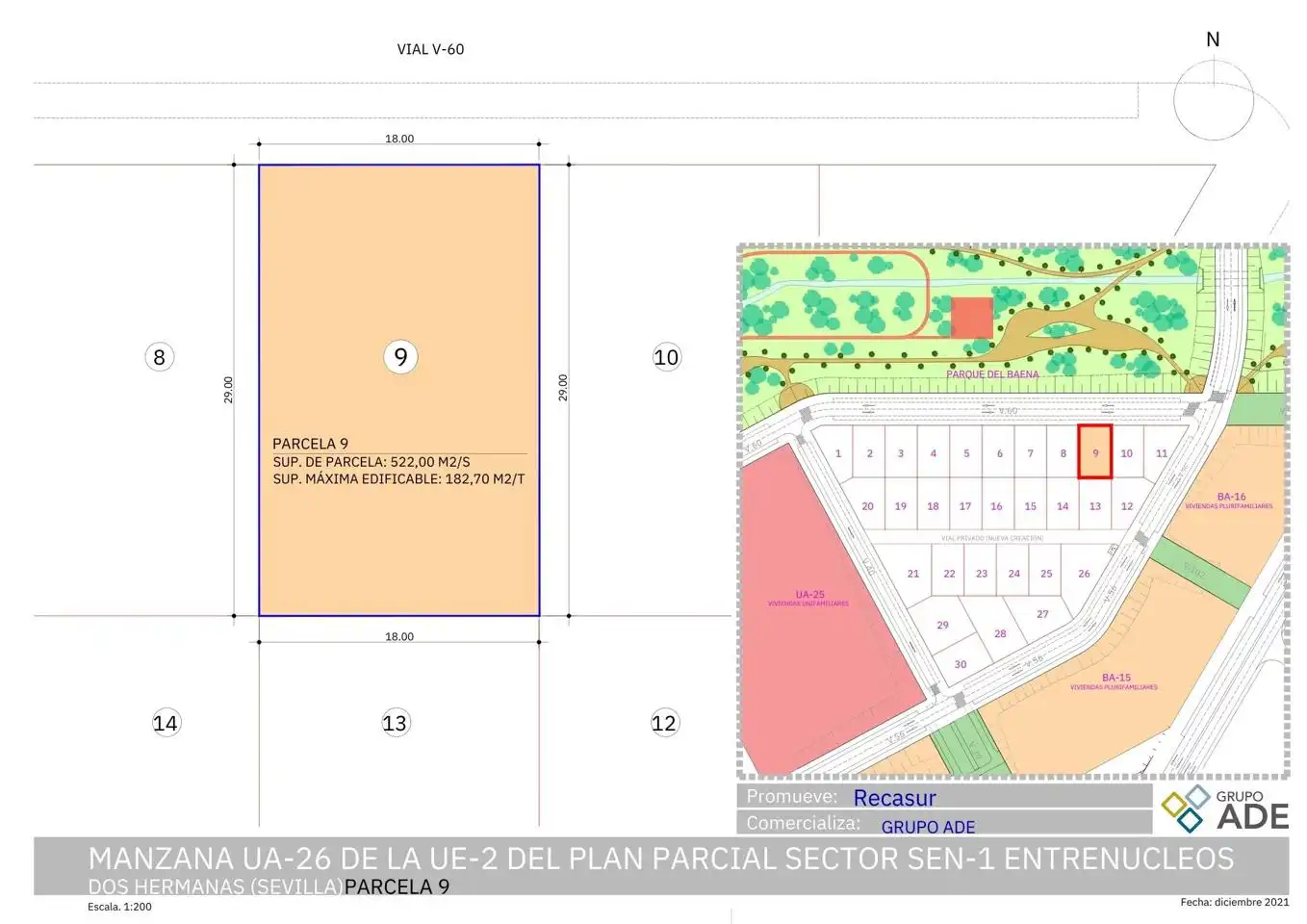Click the Comercializa: label
The width and height of the screenshot is (1307, 924).
804,823
